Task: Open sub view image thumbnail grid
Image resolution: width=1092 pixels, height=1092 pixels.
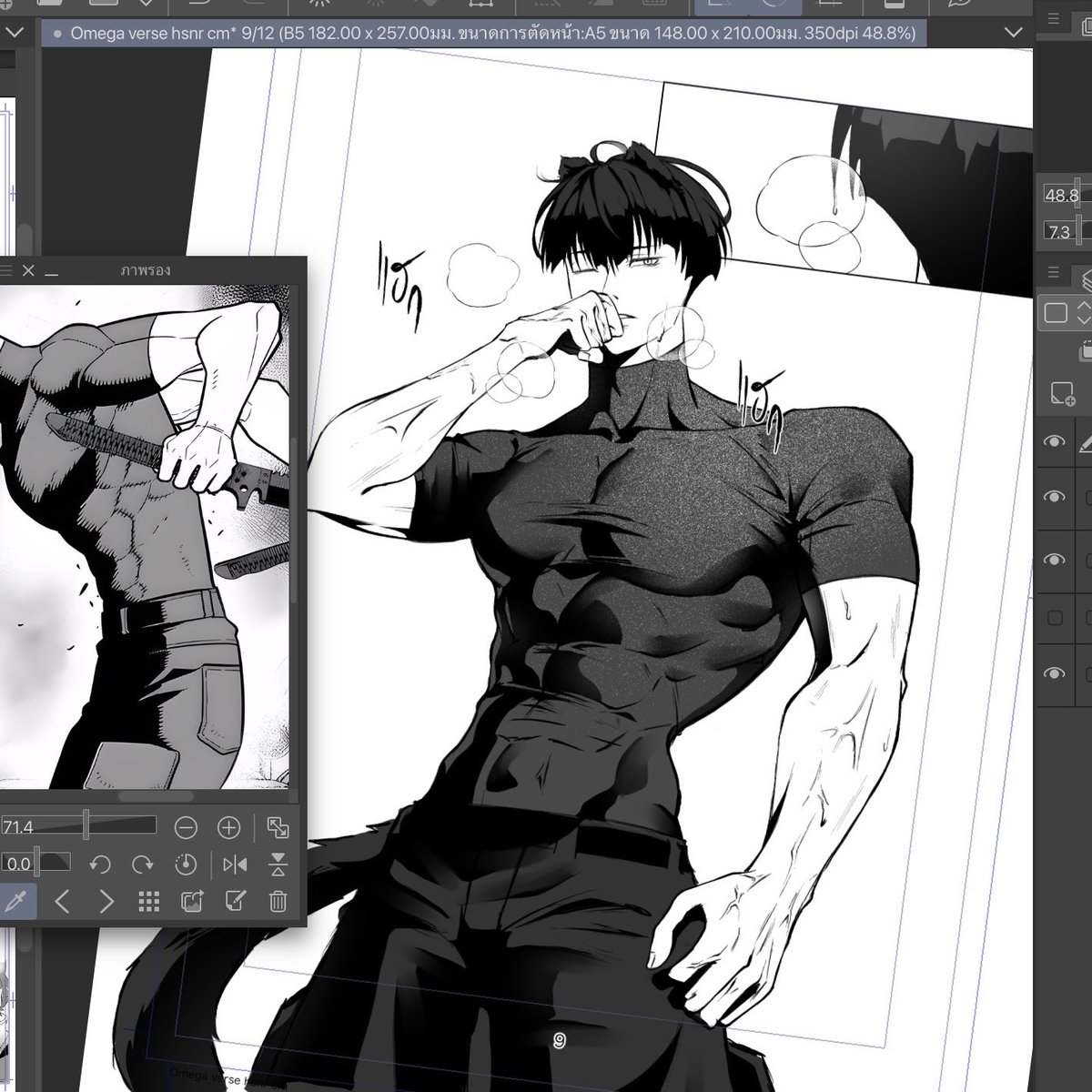Action: [x=148, y=902]
